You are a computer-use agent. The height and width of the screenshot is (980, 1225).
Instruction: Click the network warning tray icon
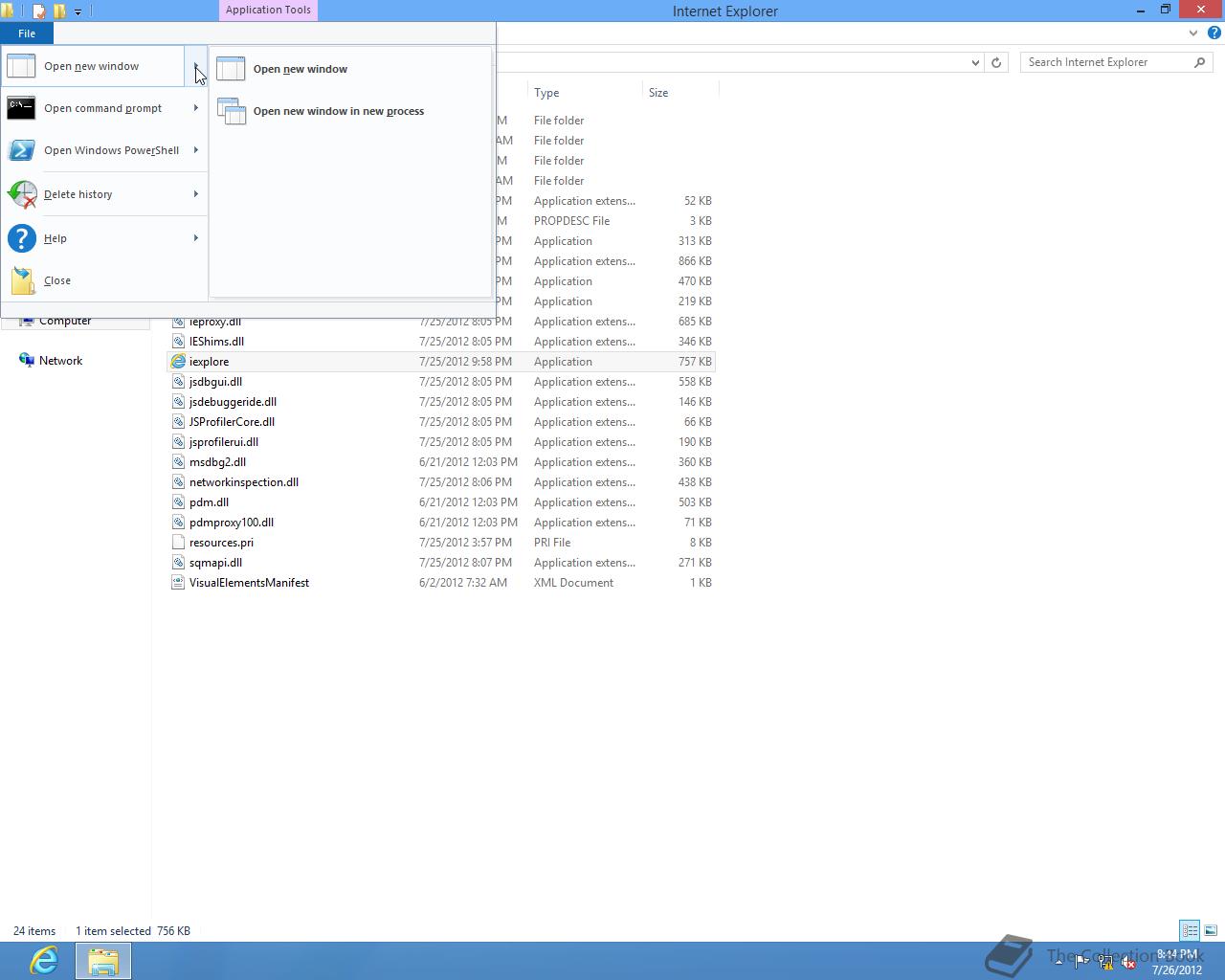point(1105,963)
